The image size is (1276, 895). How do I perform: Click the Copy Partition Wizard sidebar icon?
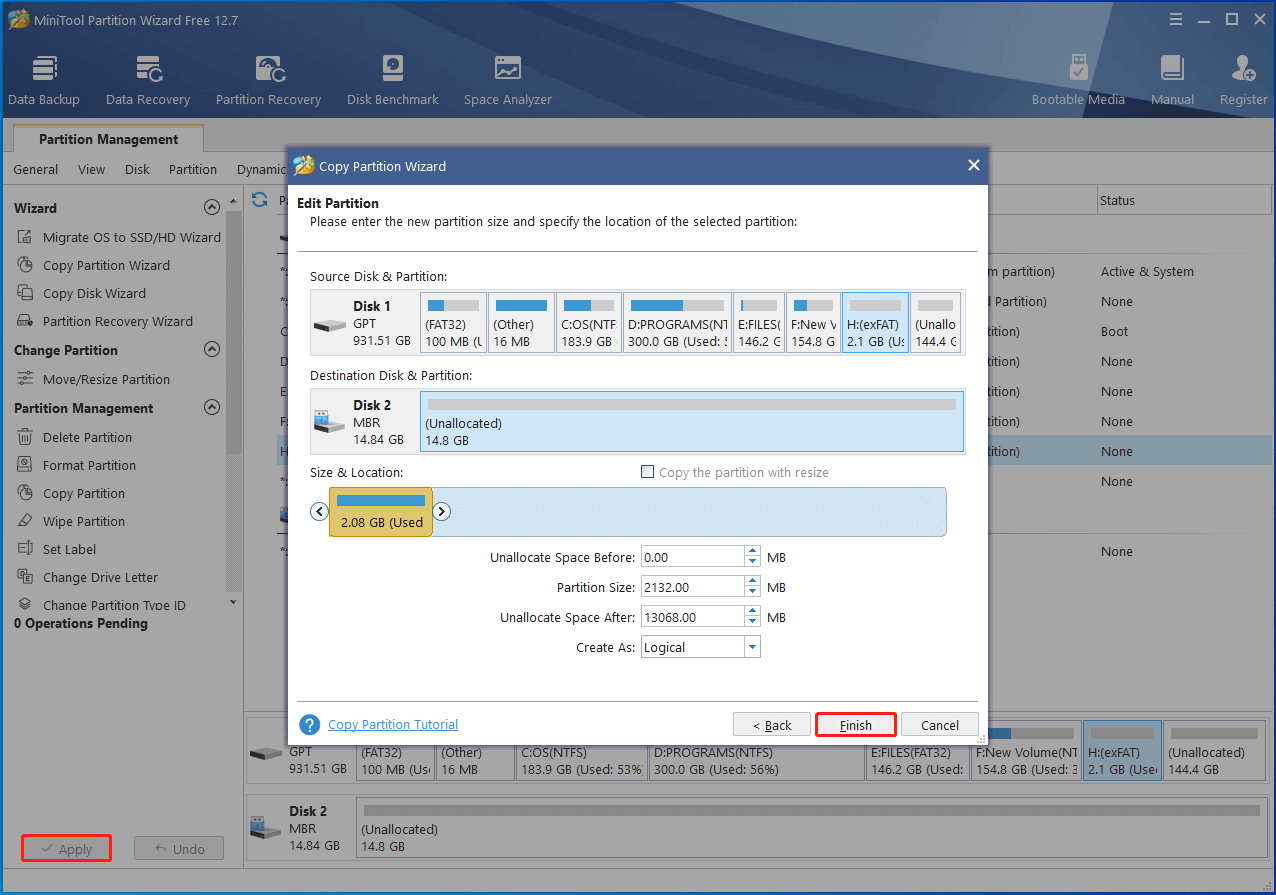[25, 265]
